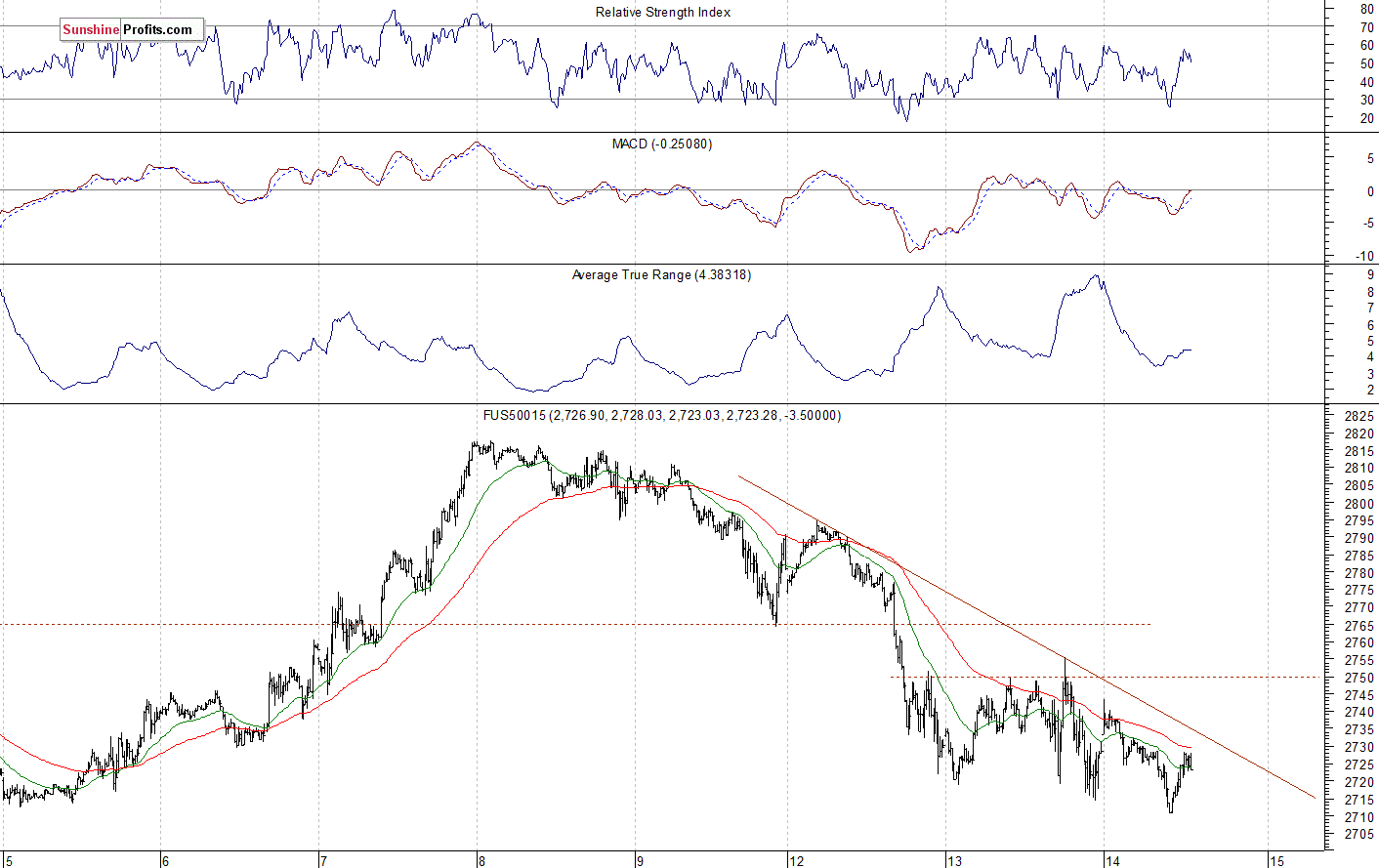Select the Relative Strength Index title
The image size is (1379, 868).
point(663,13)
